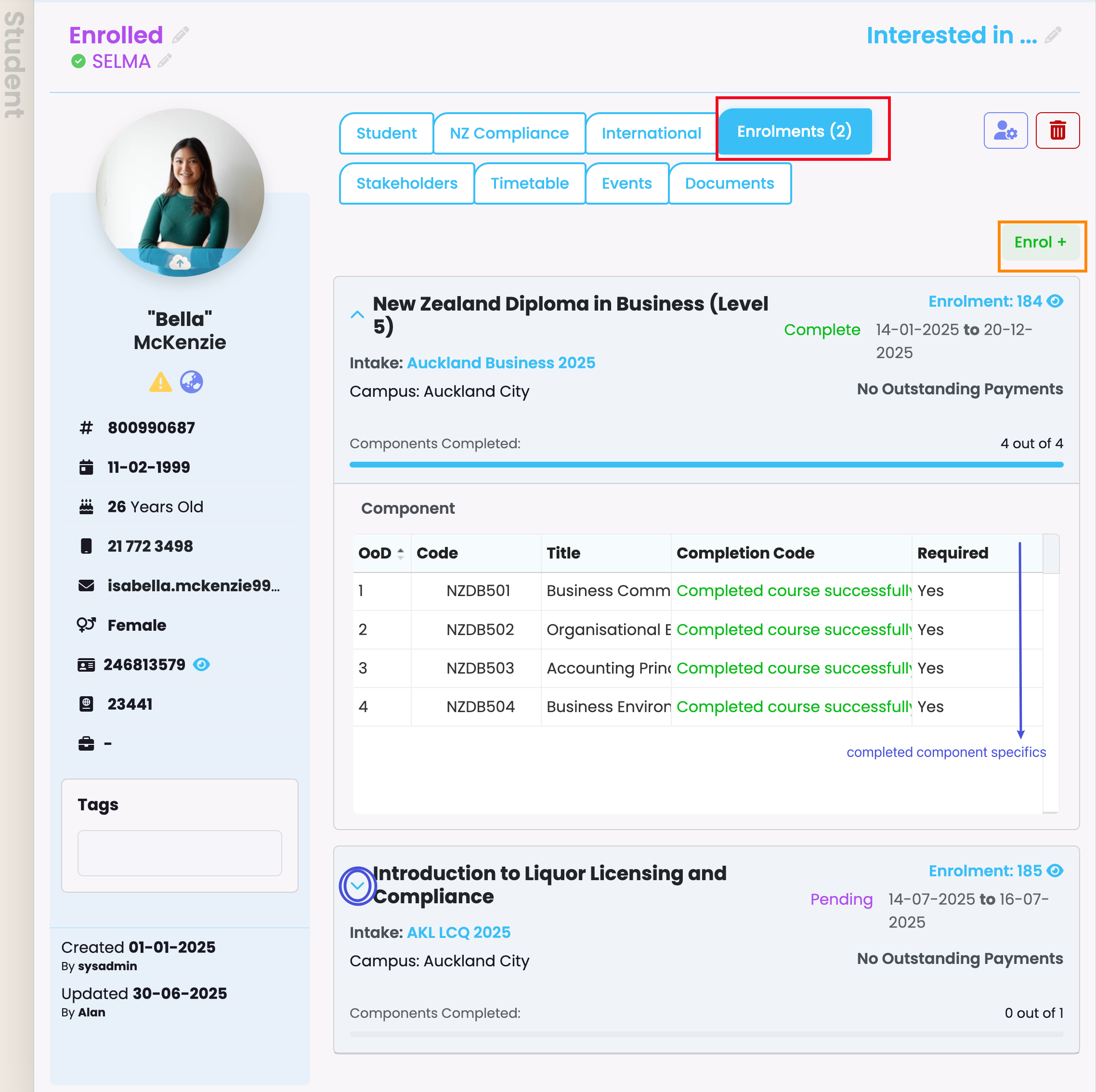This screenshot has height=1092, width=1096.
Task: Edit the Interested in field pencil
Action: coord(1053,35)
